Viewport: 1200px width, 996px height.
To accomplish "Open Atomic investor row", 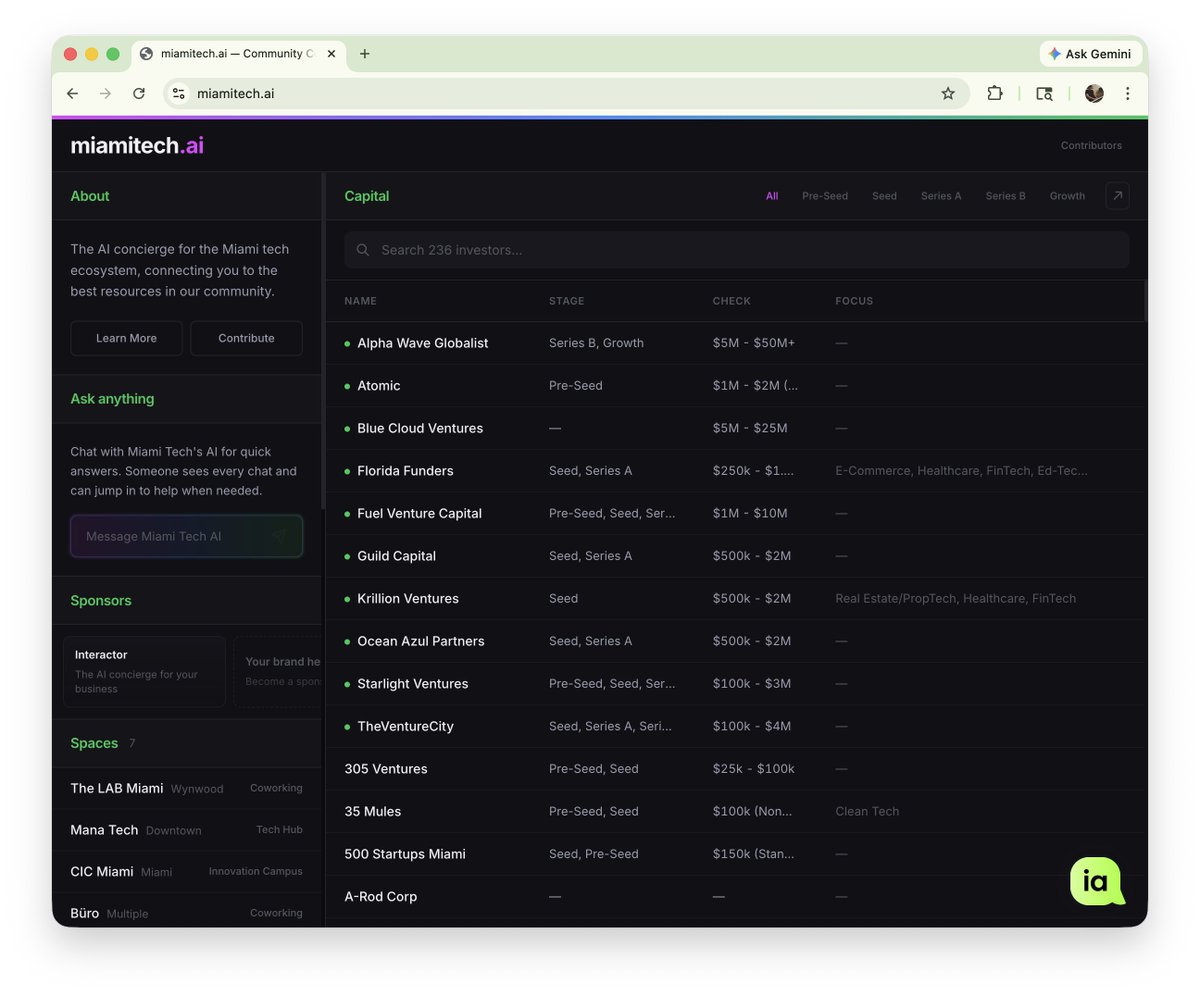I will tap(736, 385).
